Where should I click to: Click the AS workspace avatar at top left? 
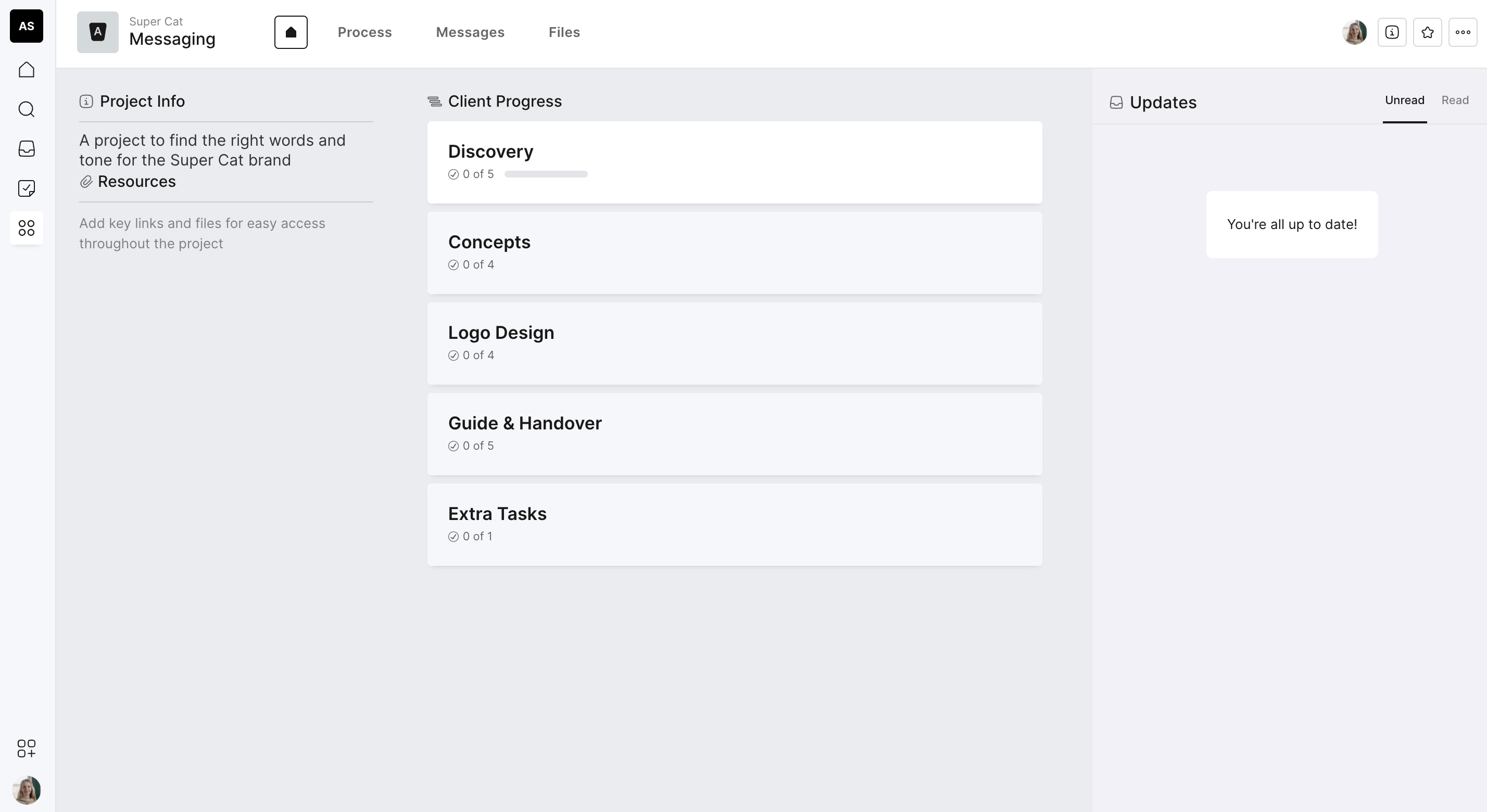(x=27, y=26)
